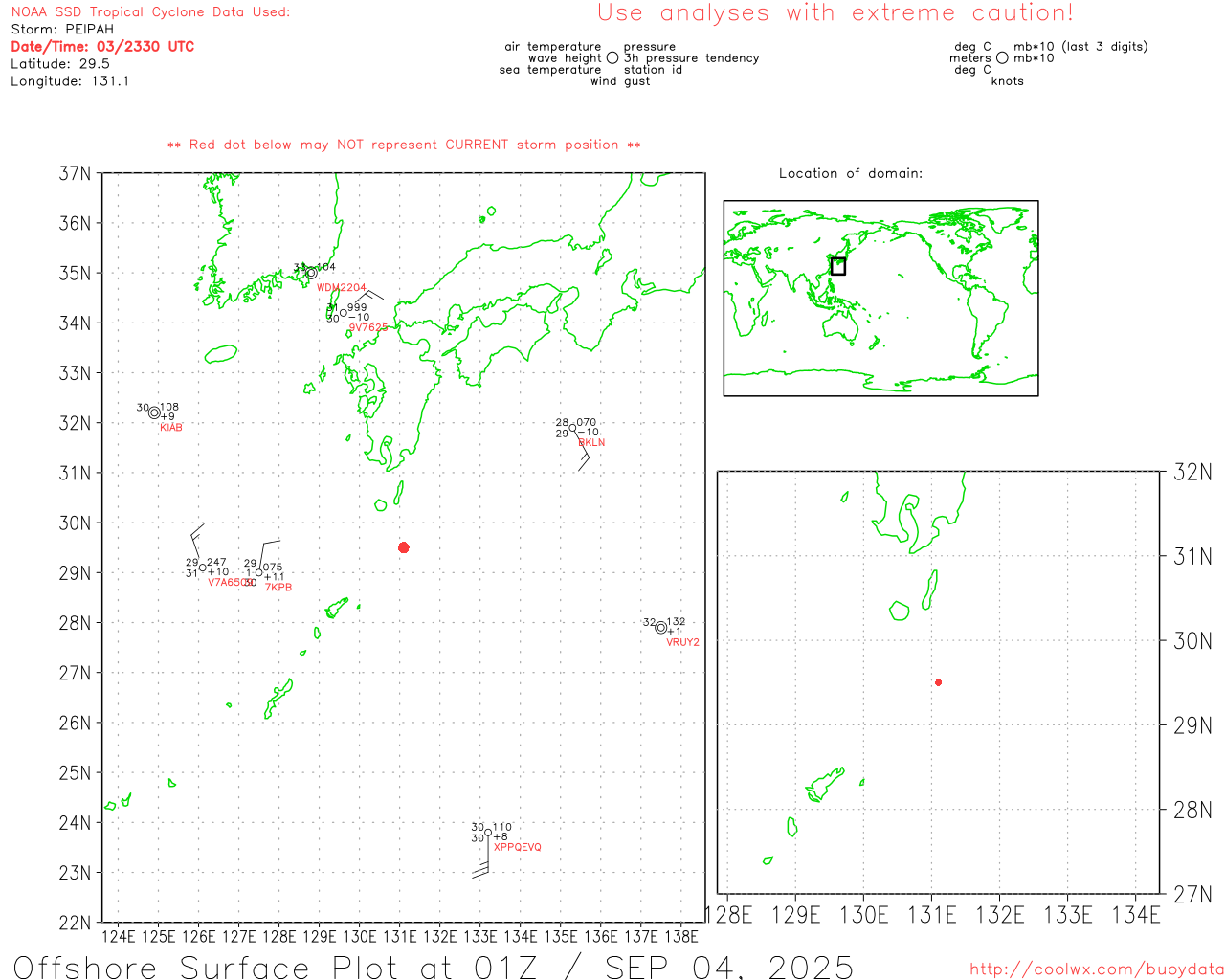Viewport: 1225px width, 980px height.
Task: Click the red station ID label WDM2204
Action: tap(341, 288)
